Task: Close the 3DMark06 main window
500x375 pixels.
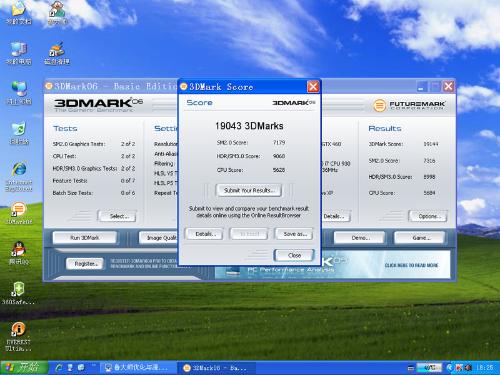Action: (448, 87)
